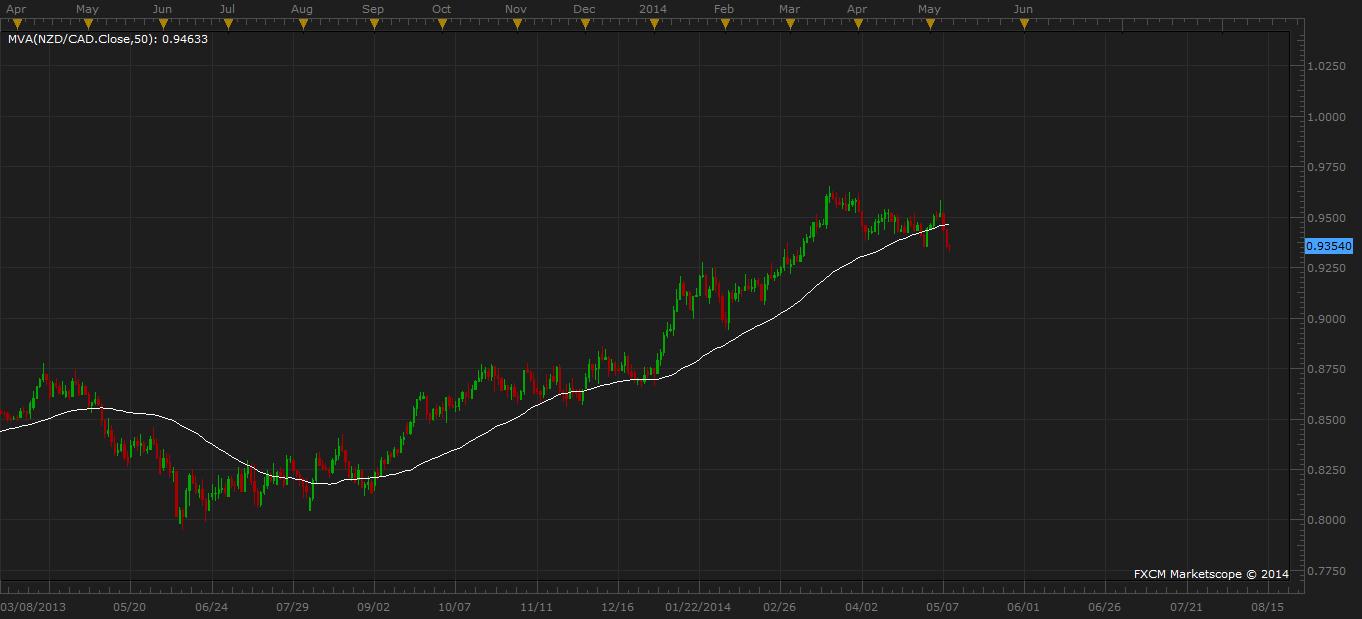Screen dimensions: 1362x619
Task: Click the 1.0000 price axis label
Action: [1326, 116]
